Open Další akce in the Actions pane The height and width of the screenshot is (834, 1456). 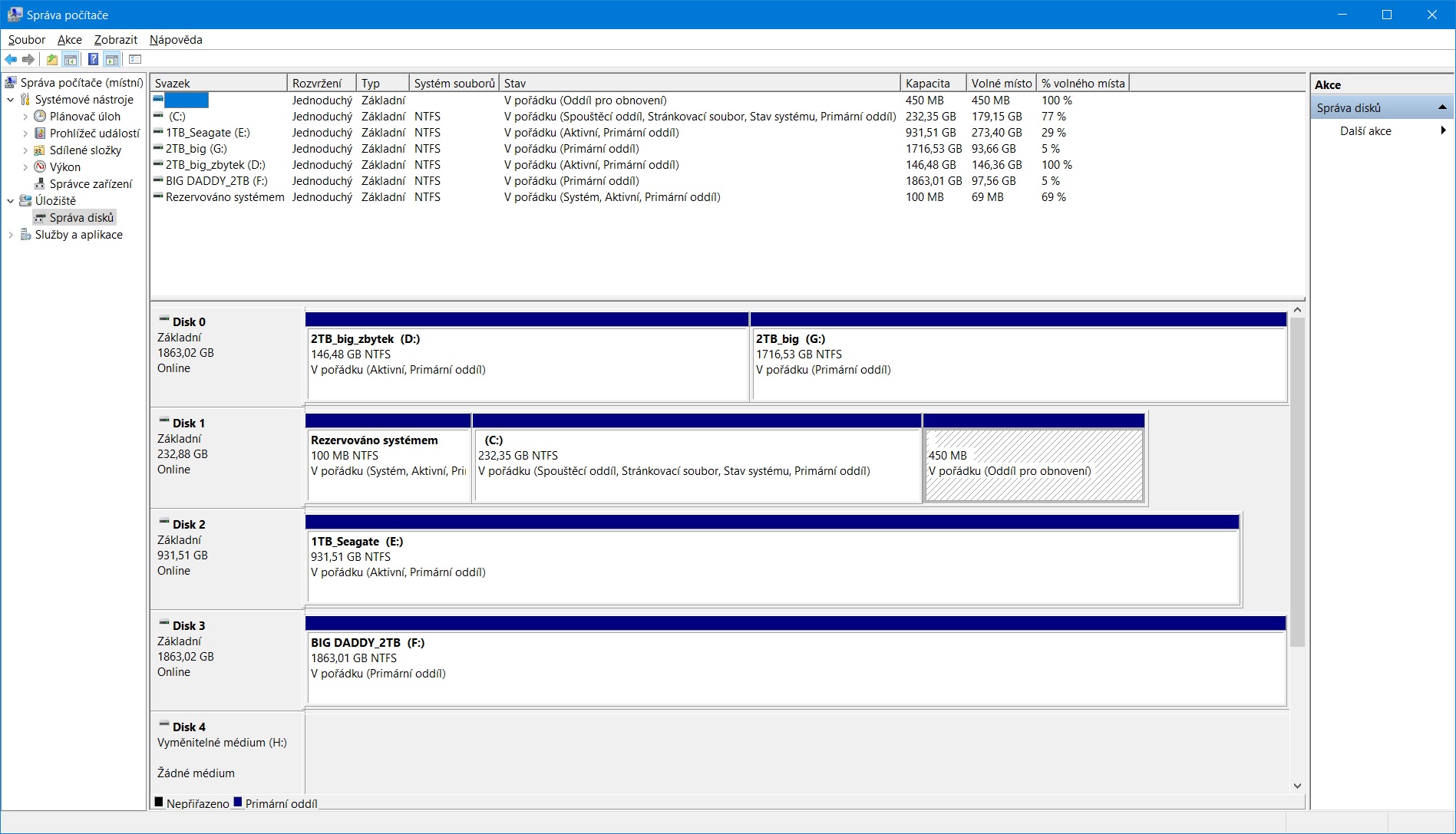click(1365, 131)
